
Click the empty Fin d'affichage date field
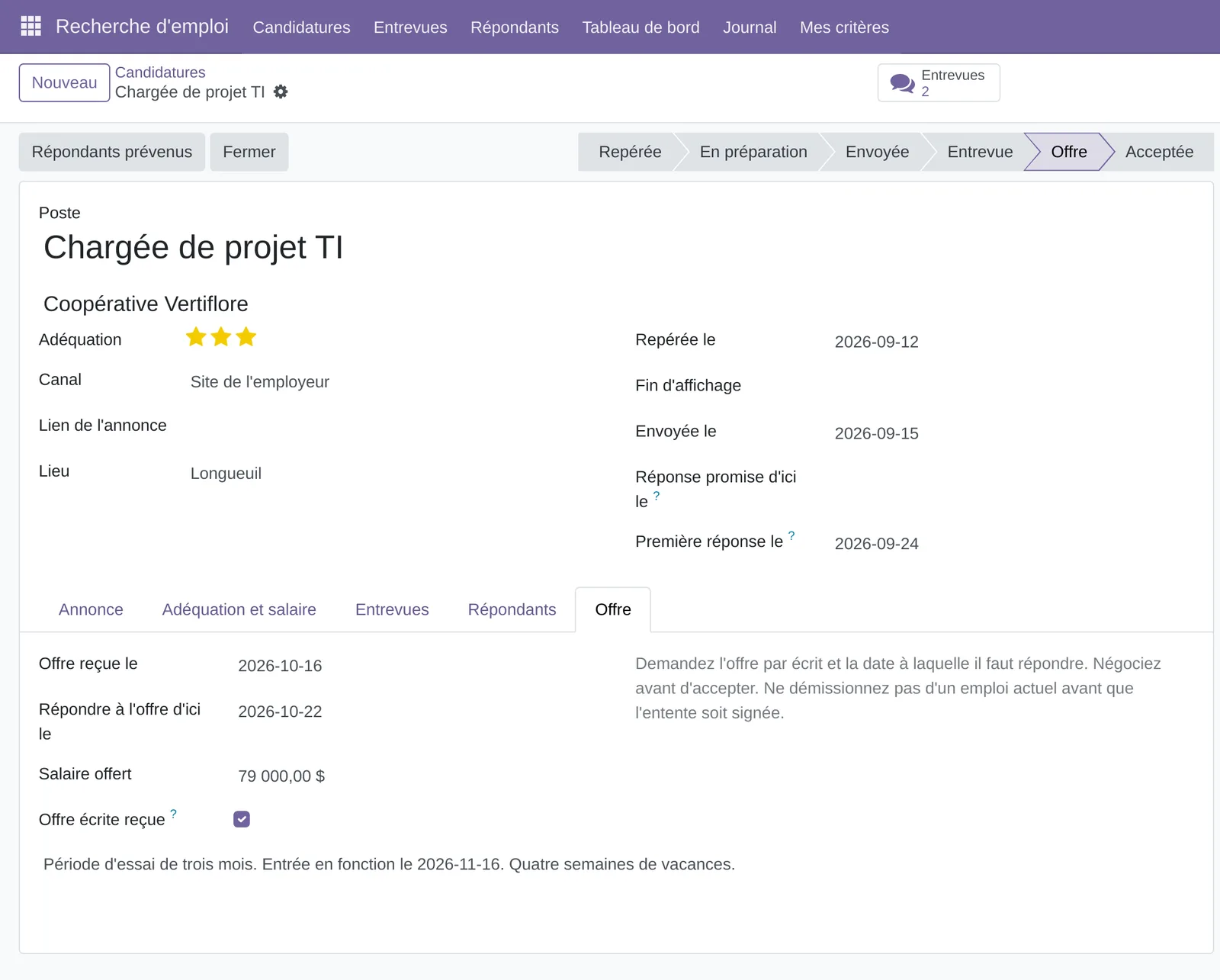[1012, 386]
